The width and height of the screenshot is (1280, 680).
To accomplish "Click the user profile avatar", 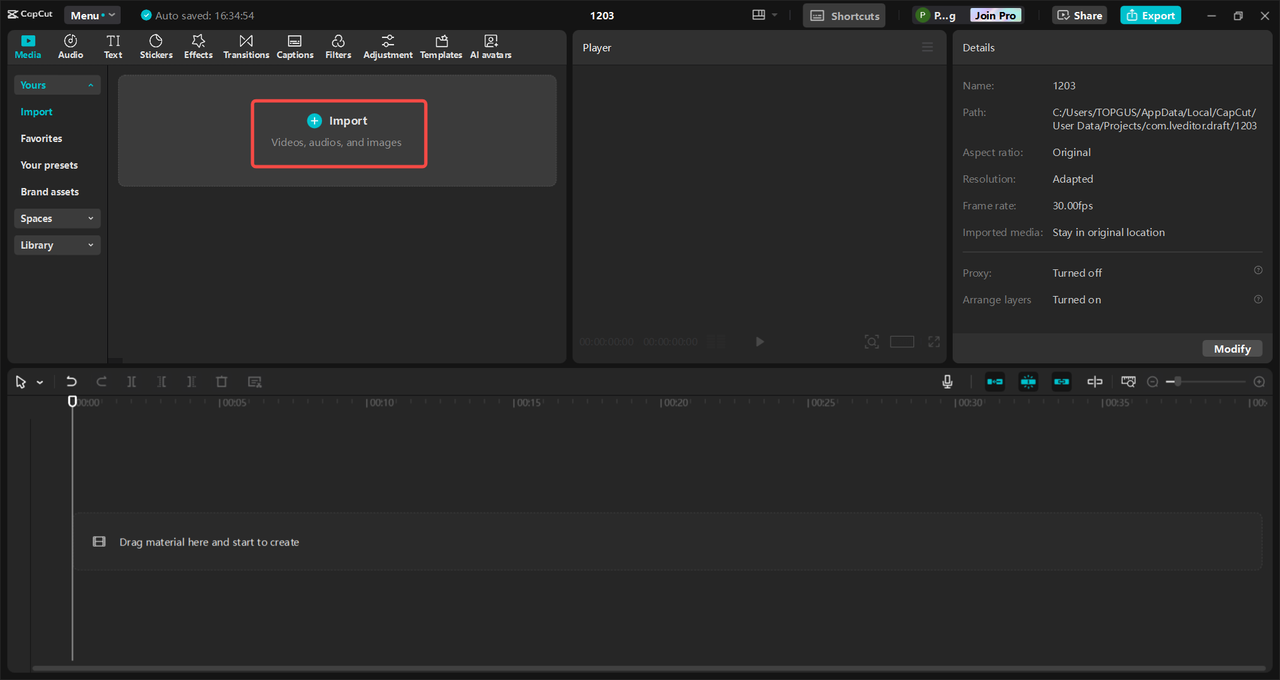I will click(x=921, y=15).
